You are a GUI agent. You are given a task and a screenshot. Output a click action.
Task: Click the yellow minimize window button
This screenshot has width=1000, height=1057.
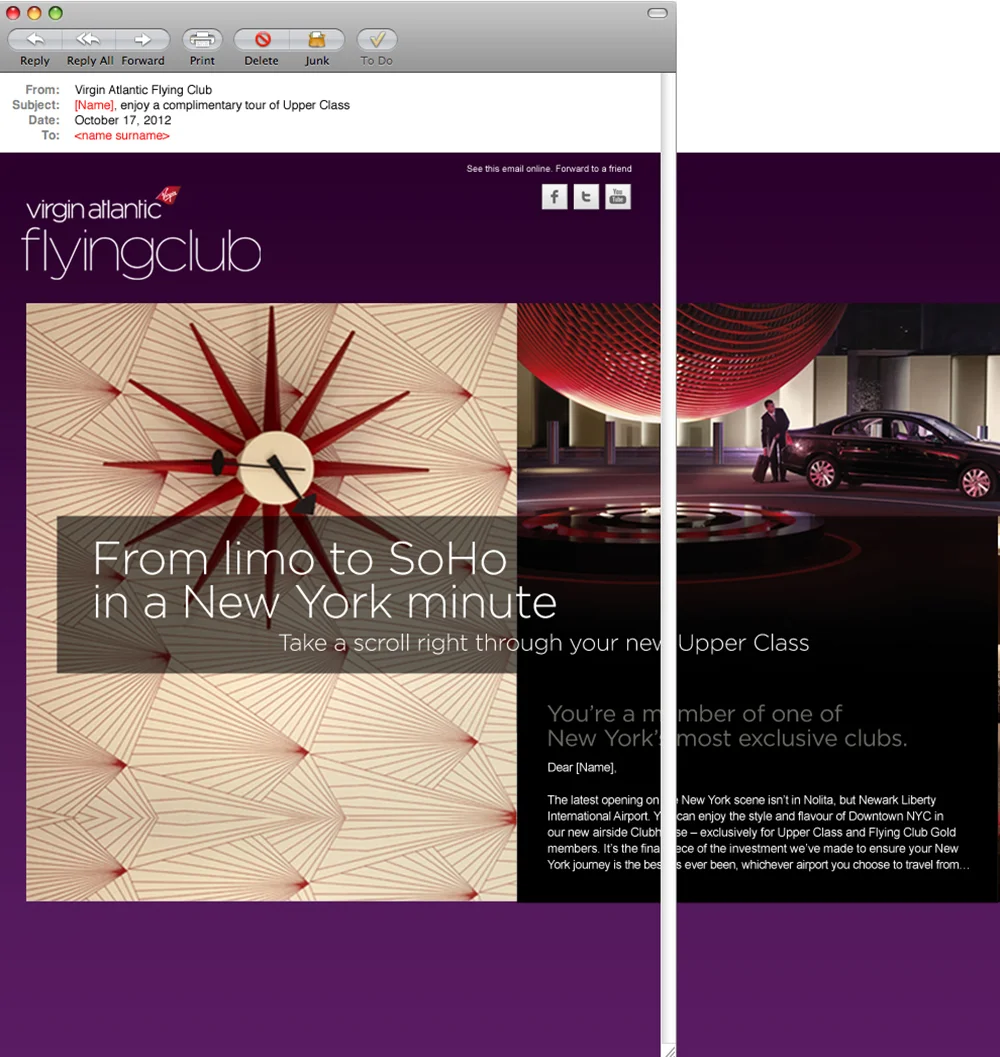coord(34,13)
